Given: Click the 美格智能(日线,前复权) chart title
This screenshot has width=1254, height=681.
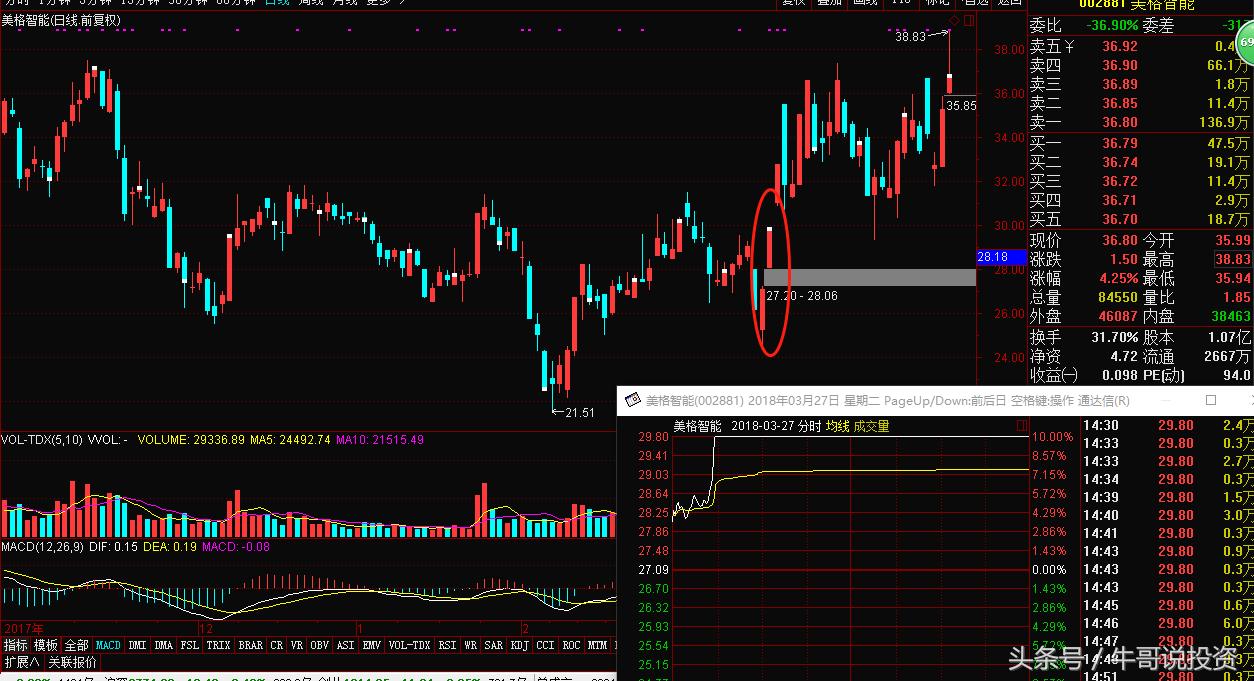Looking at the screenshot, I should [x=60, y=20].
